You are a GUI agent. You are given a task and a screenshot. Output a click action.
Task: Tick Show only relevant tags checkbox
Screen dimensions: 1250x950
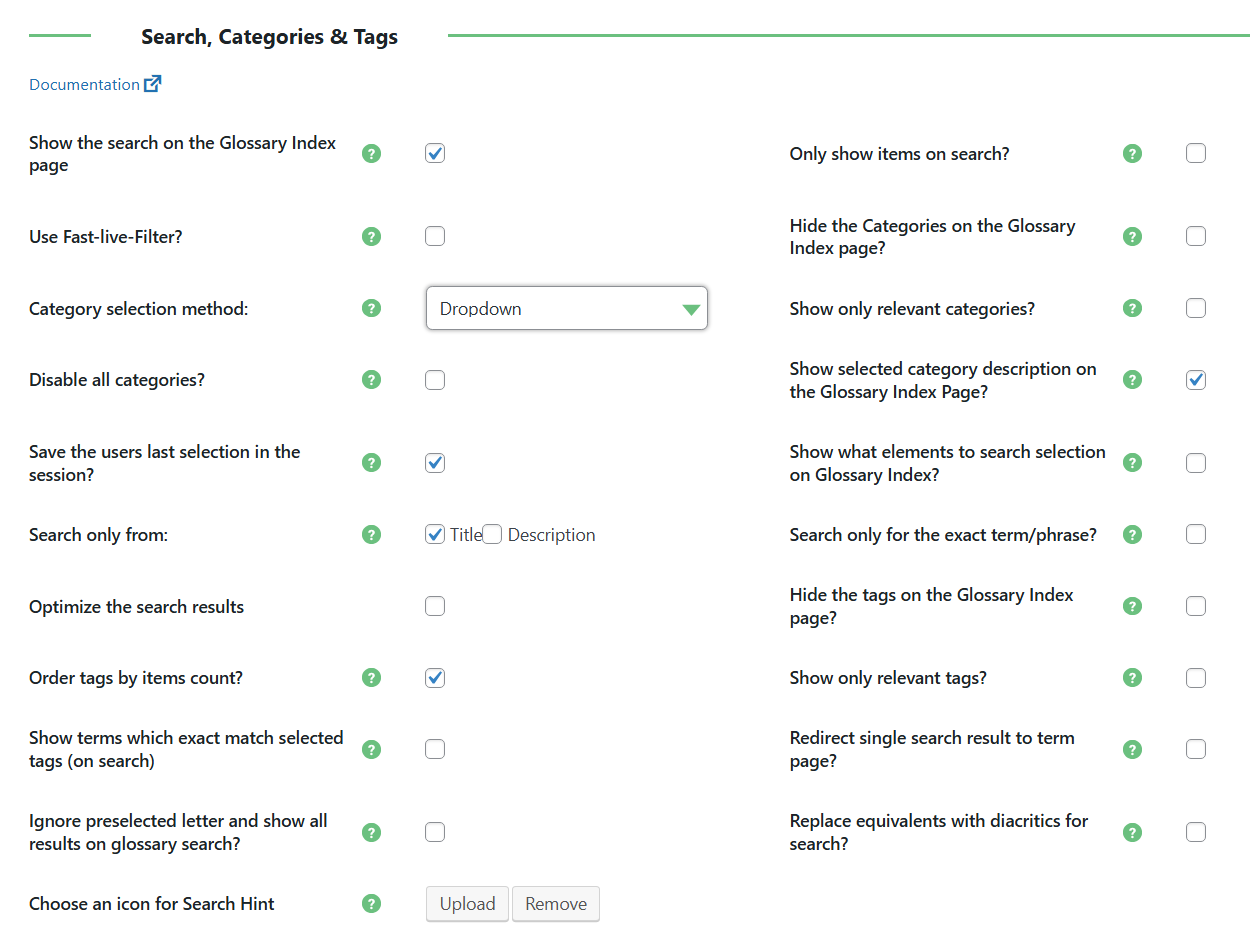1196,678
